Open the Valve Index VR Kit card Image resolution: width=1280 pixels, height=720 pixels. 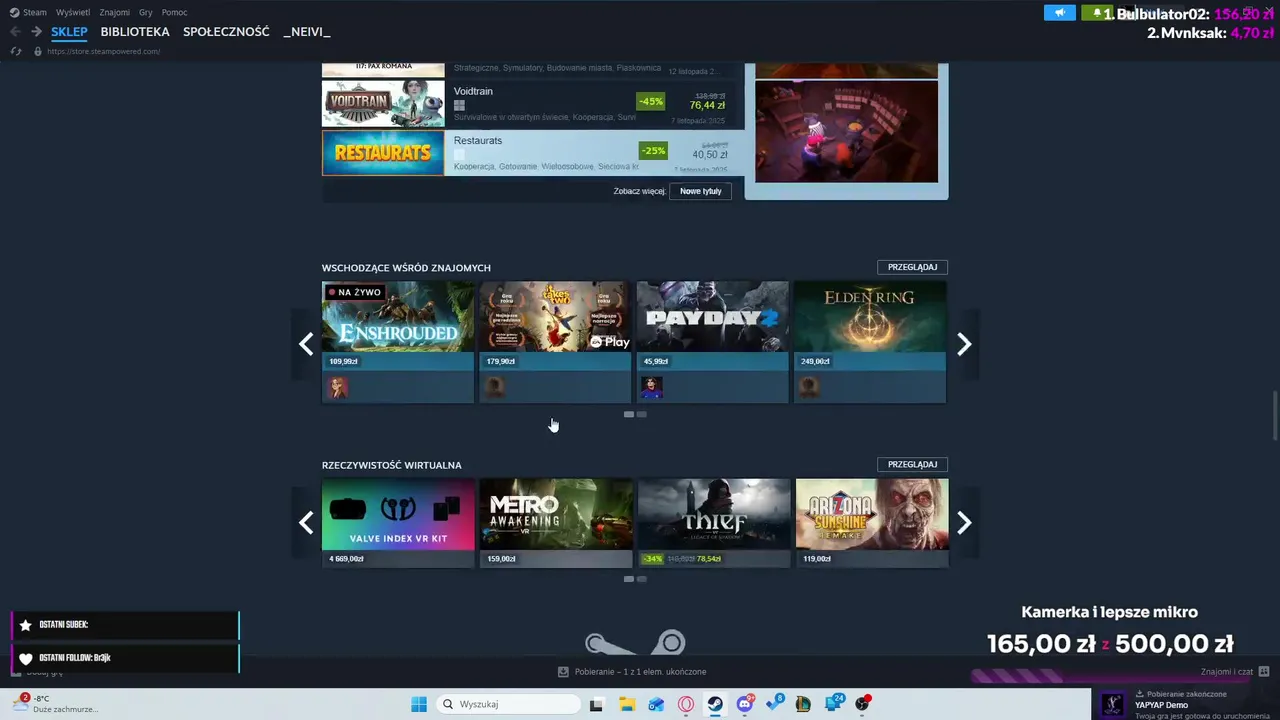point(398,523)
